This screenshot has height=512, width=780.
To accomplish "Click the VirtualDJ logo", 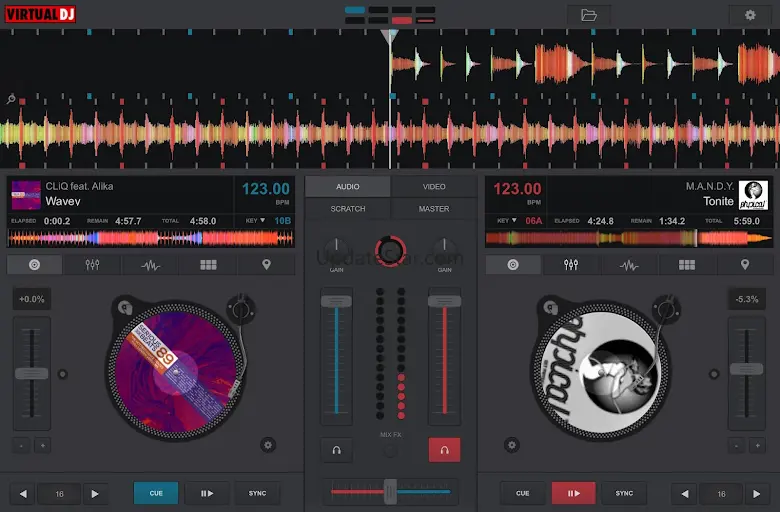I will click(x=40, y=14).
